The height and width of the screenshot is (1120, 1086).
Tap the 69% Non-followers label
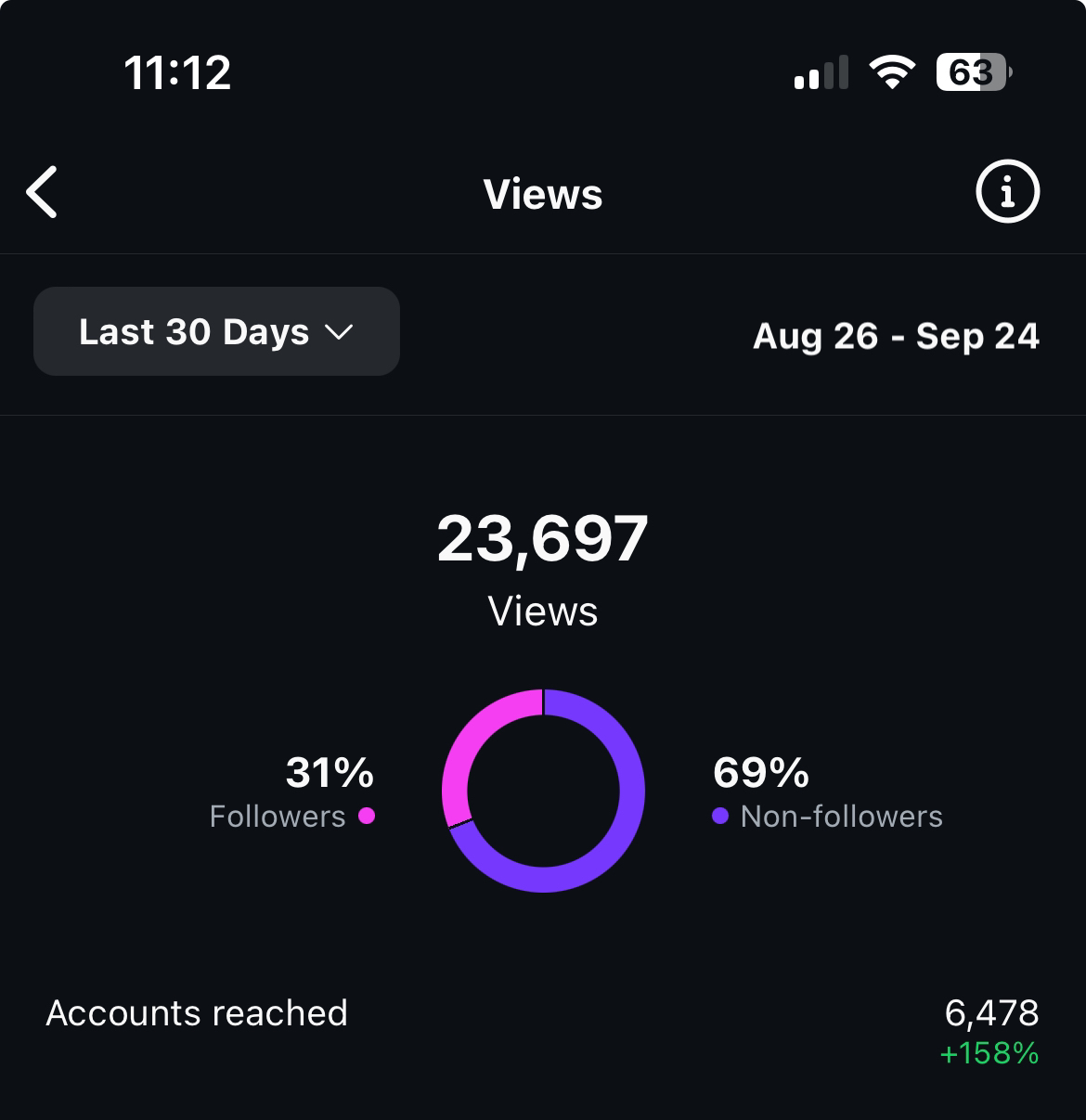pyautogui.click(x=761, y=773)
